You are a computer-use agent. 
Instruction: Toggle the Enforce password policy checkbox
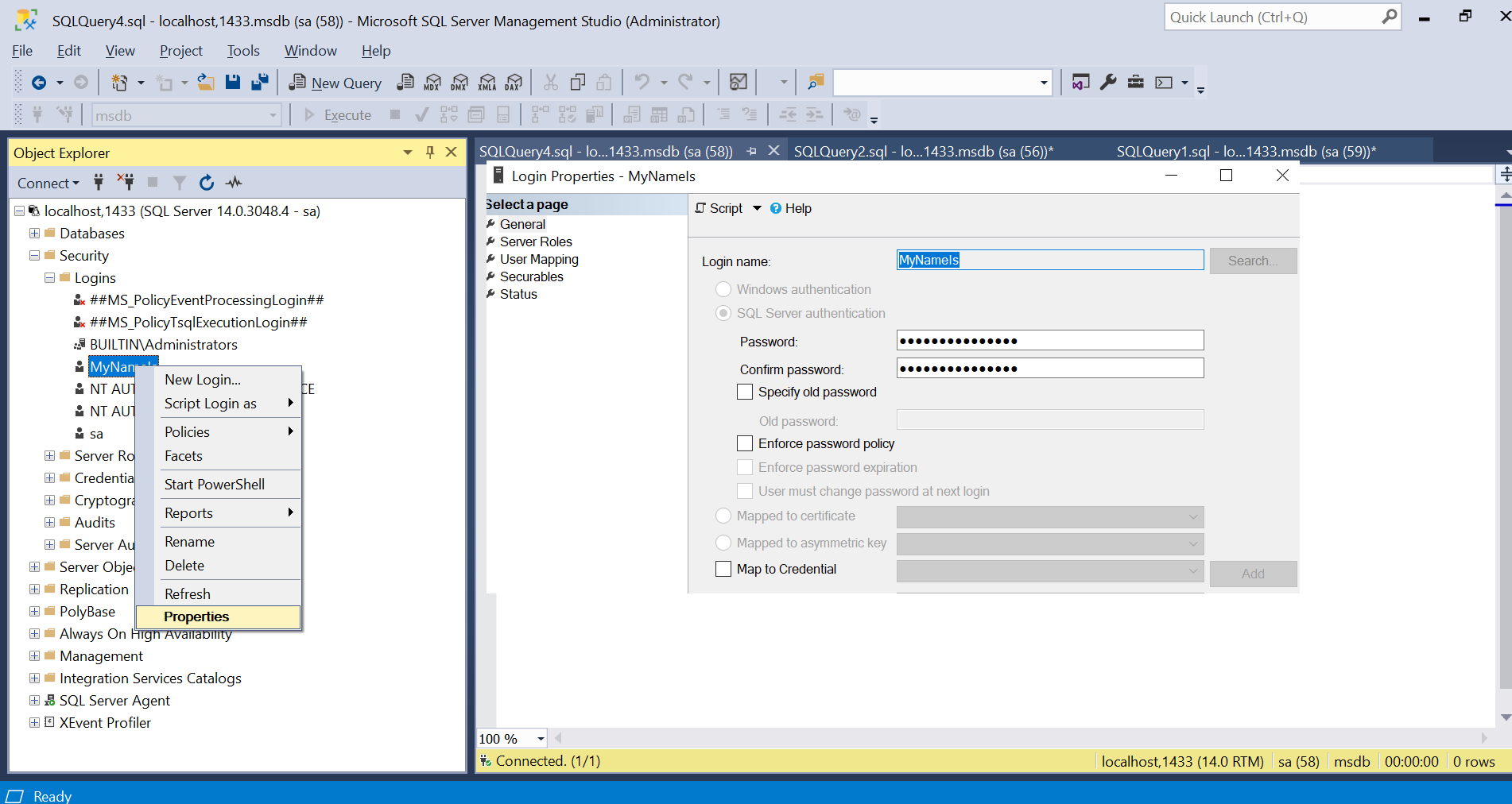pos(745,443)
